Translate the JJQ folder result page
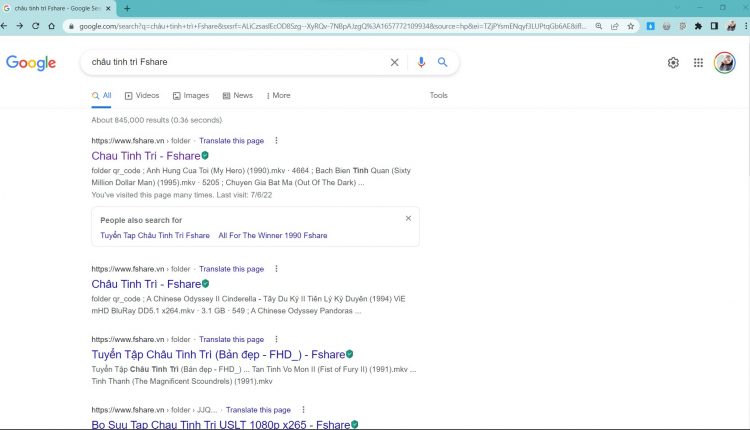 pyautogui.click(x=258, y=410)
